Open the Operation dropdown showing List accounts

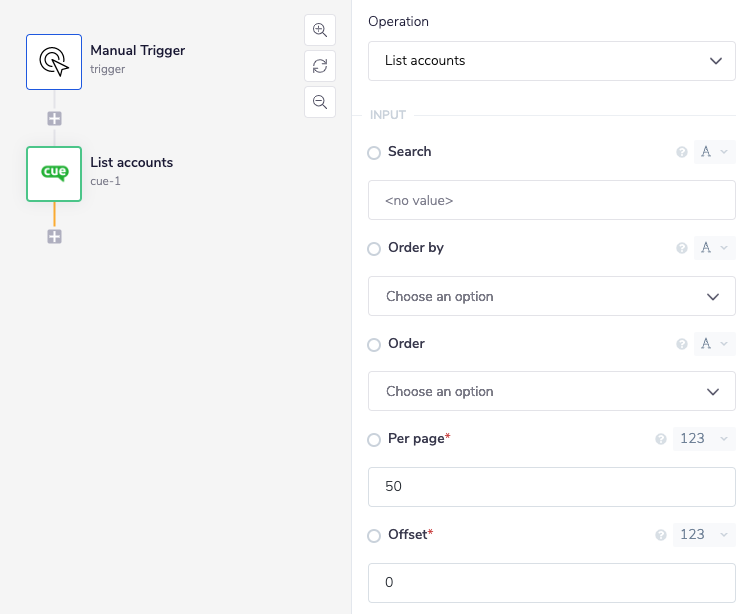point(552,61)
